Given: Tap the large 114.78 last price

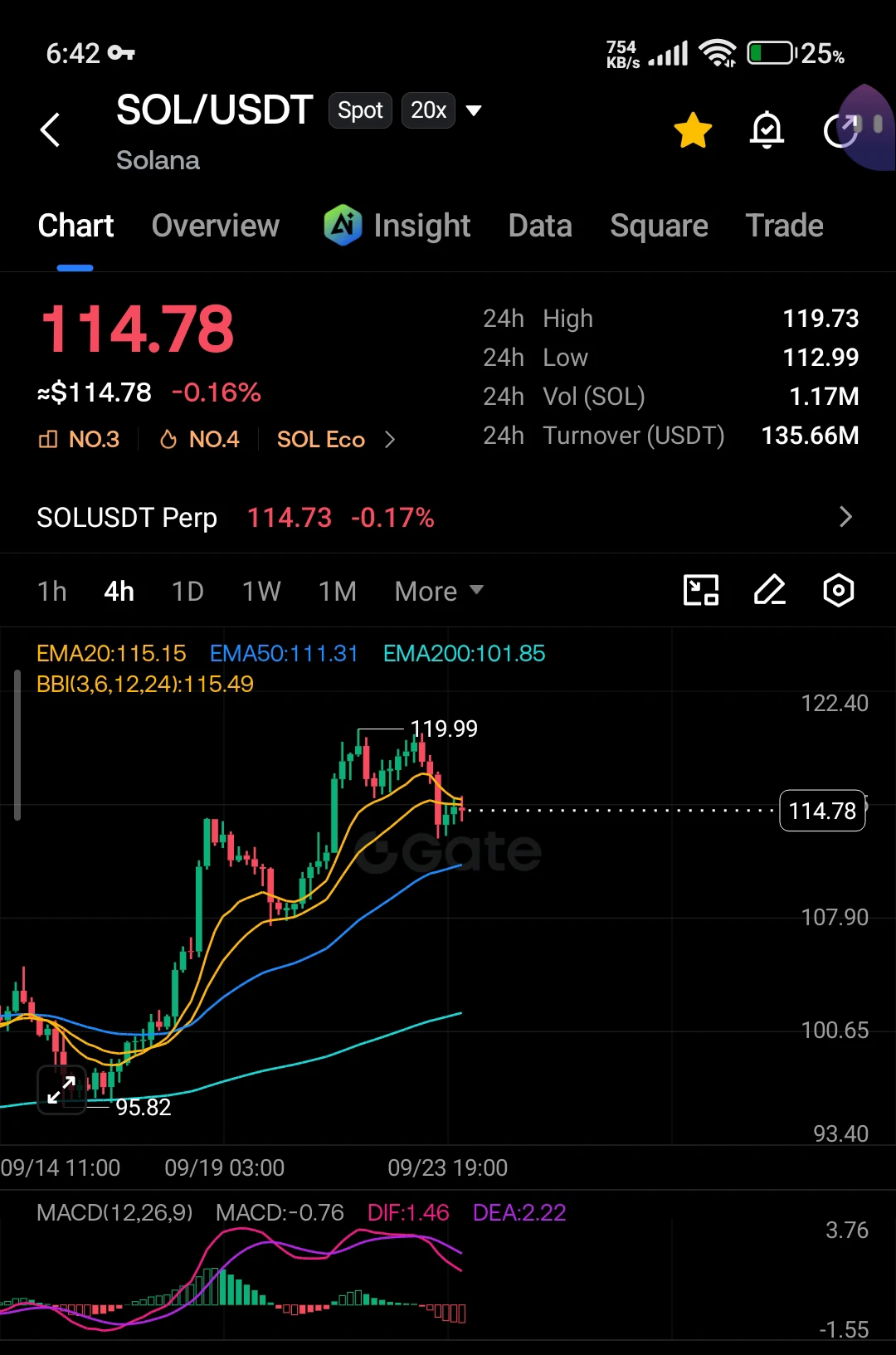Looking at the screenshot, I should [x=138, y=329].
